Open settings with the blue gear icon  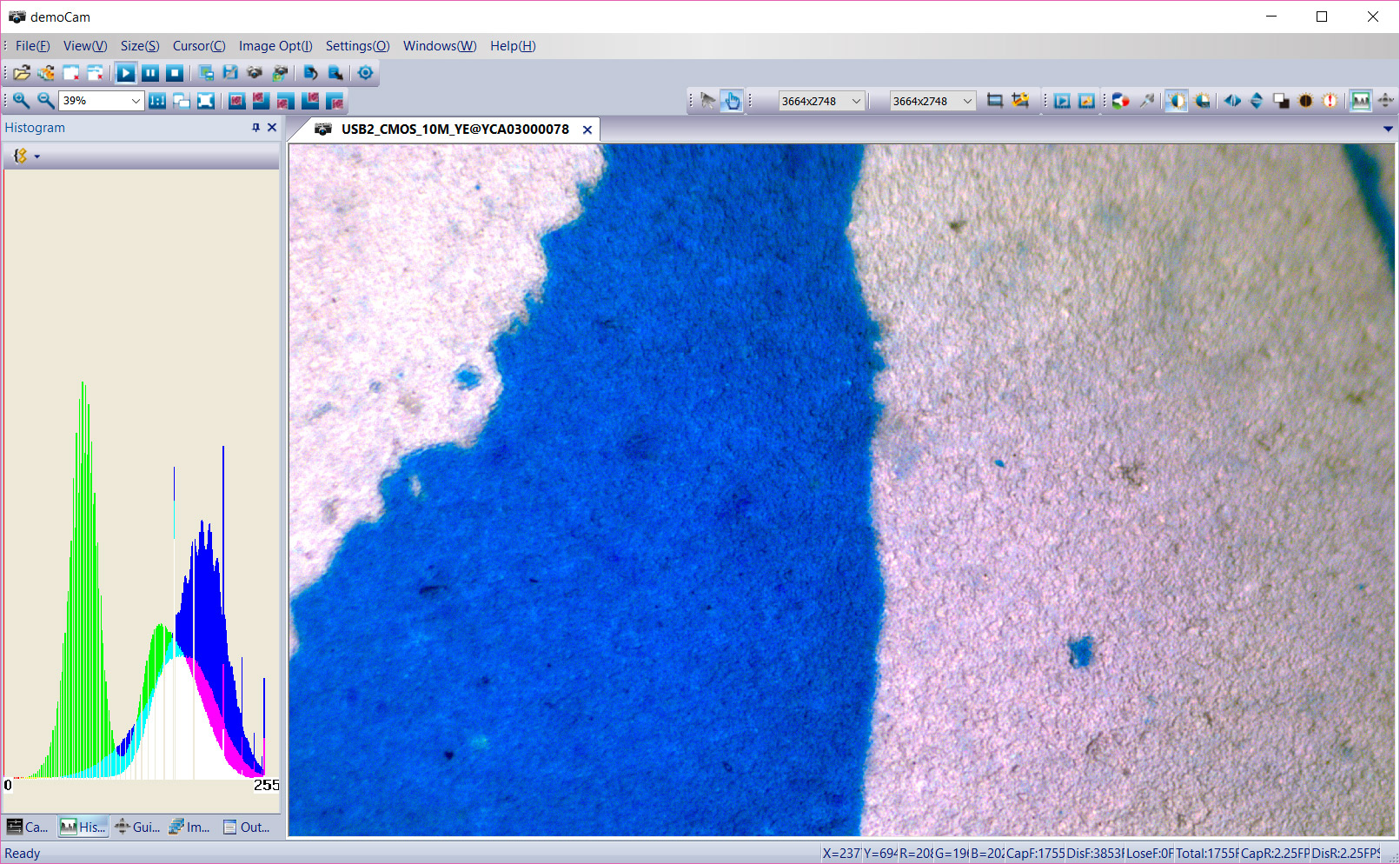coord(366,73)
